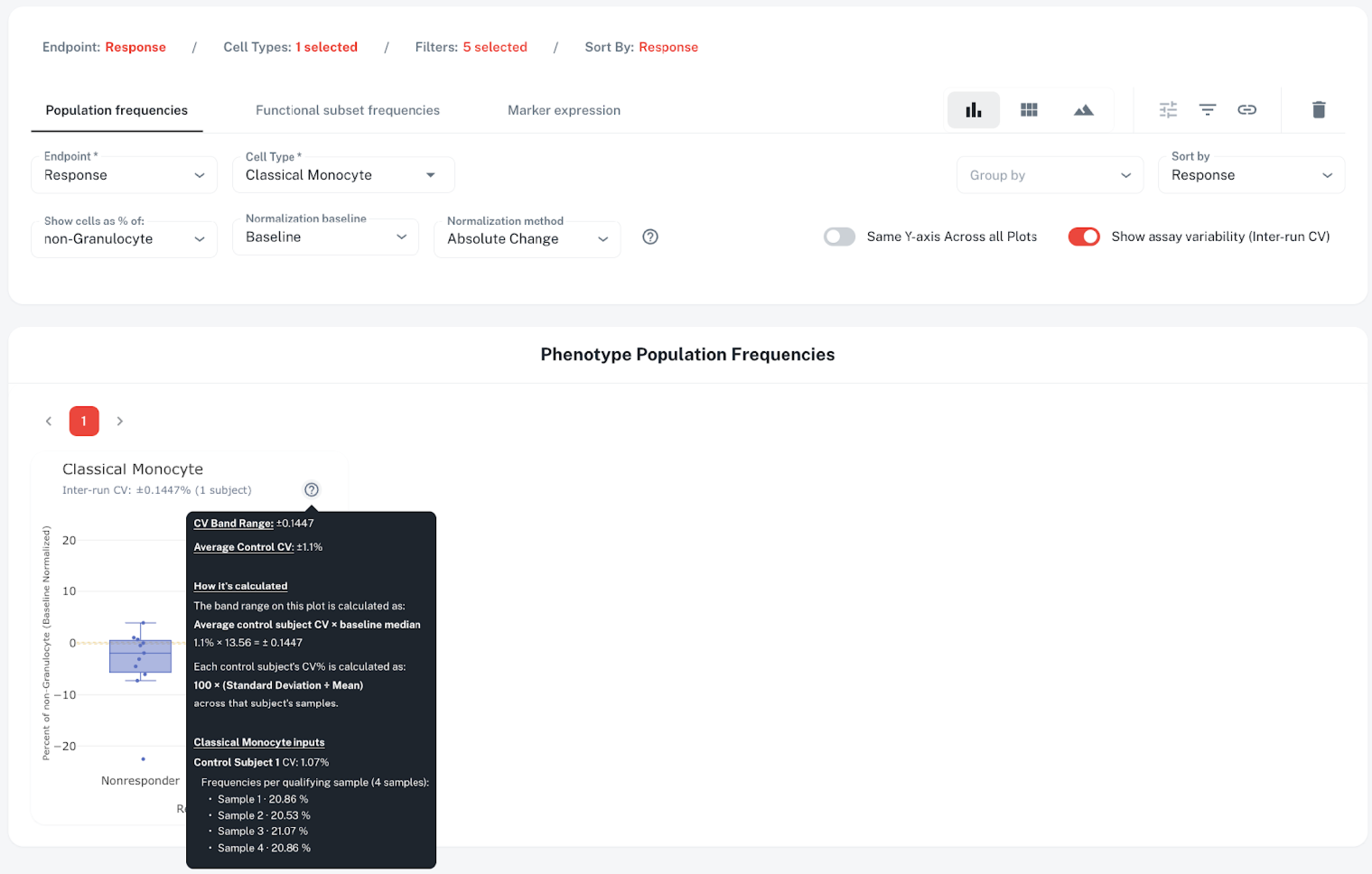Click Control Subject 1 CV line
Screen dimensions: 1372x874
click(x=261, y=762)
